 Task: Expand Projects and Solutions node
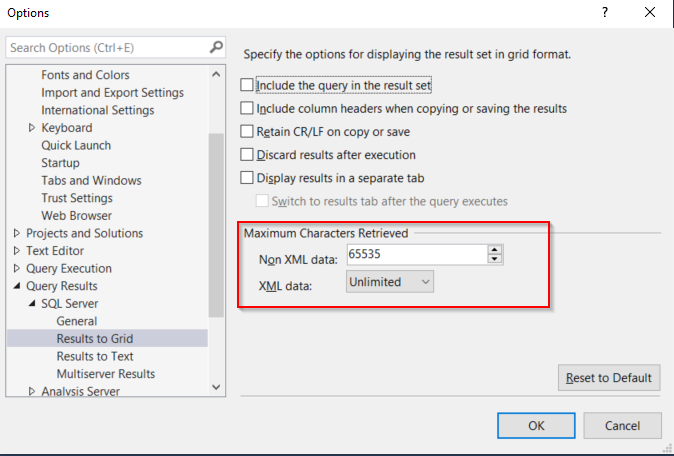[x=17, y=233]
